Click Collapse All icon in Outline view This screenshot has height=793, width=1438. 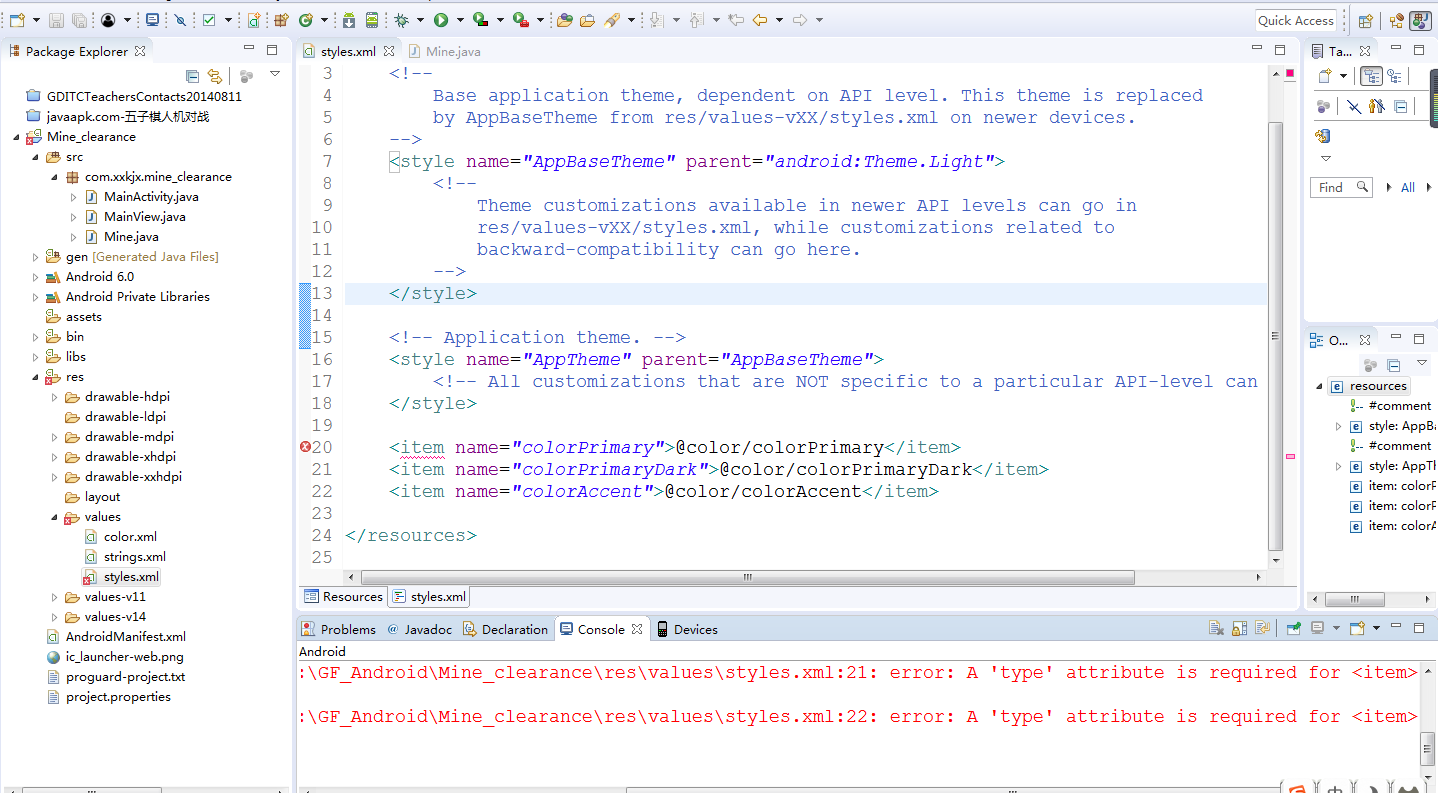tap(1393, 365)
